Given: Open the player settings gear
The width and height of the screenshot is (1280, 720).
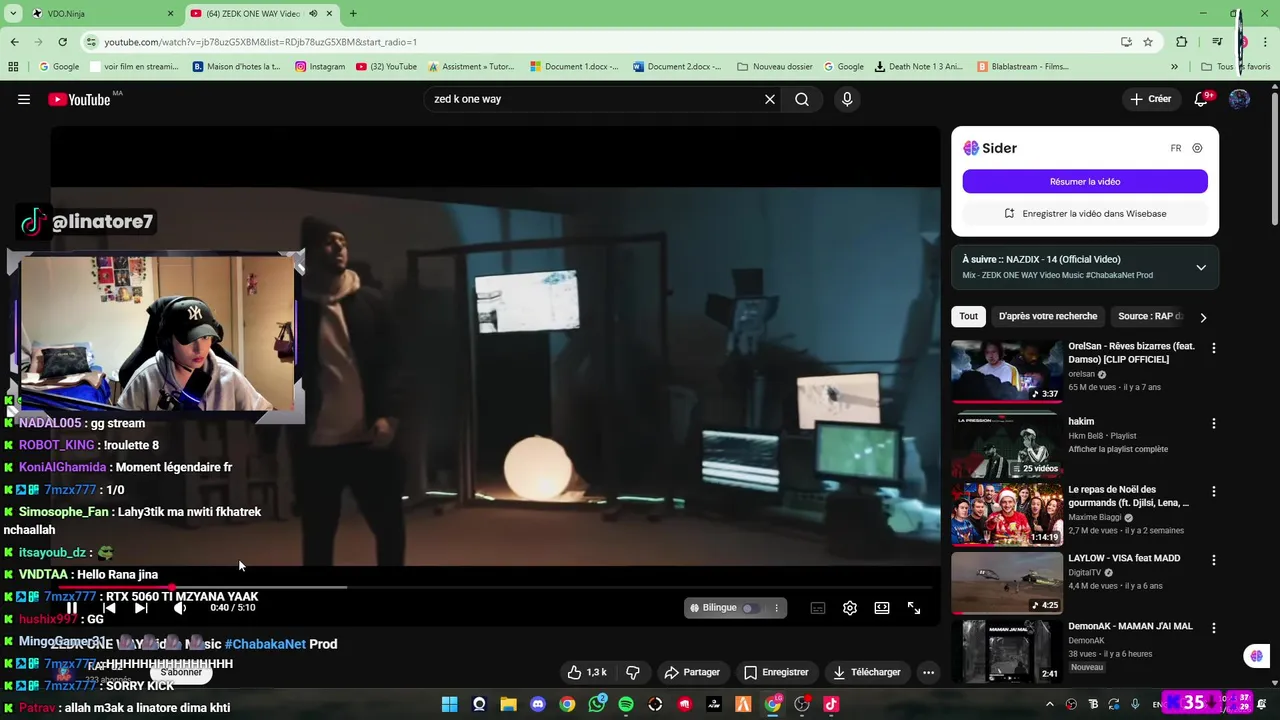Looking at the screenshot, I should (850, 608).
